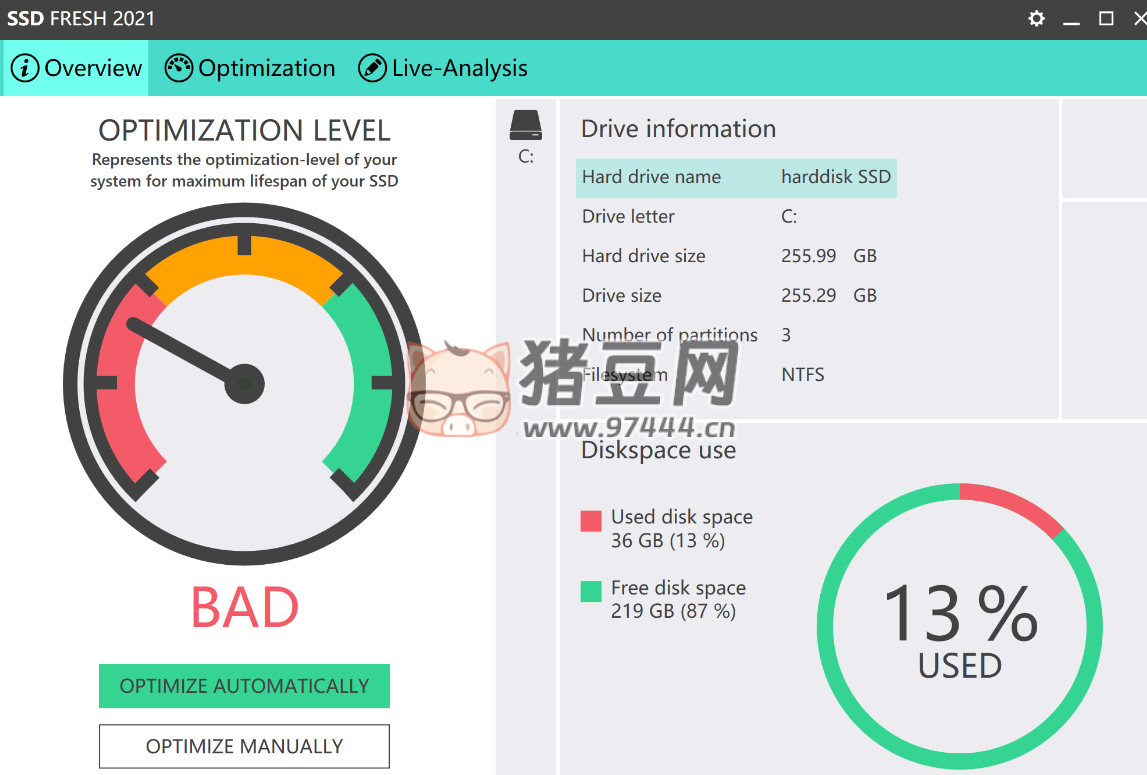Click the Optimization gauge icon
Screen dimensions: 1147x775
tap(178, 68)
